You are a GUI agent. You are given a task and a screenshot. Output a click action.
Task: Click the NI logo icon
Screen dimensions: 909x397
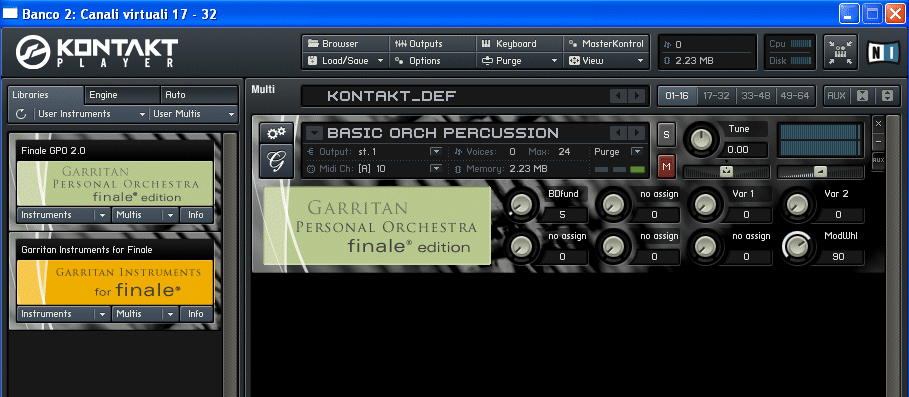(x=883, y=52)
